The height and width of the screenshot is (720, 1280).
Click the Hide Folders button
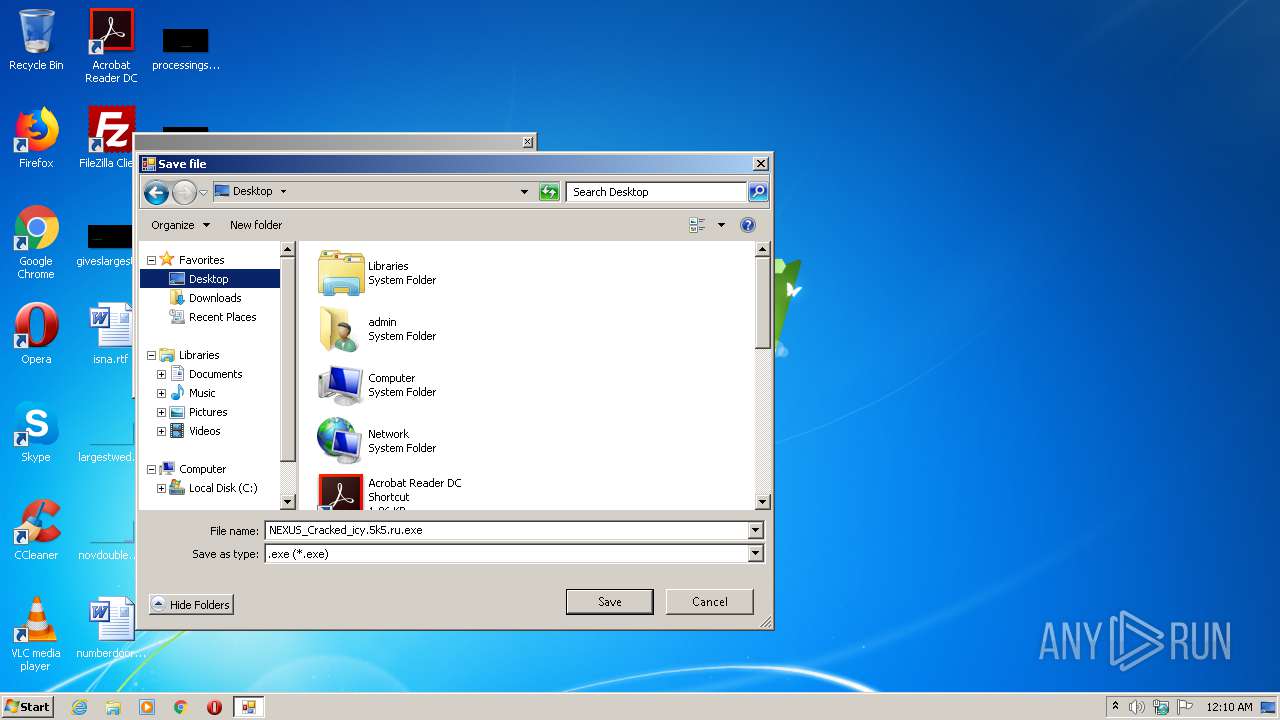point(191,605)
